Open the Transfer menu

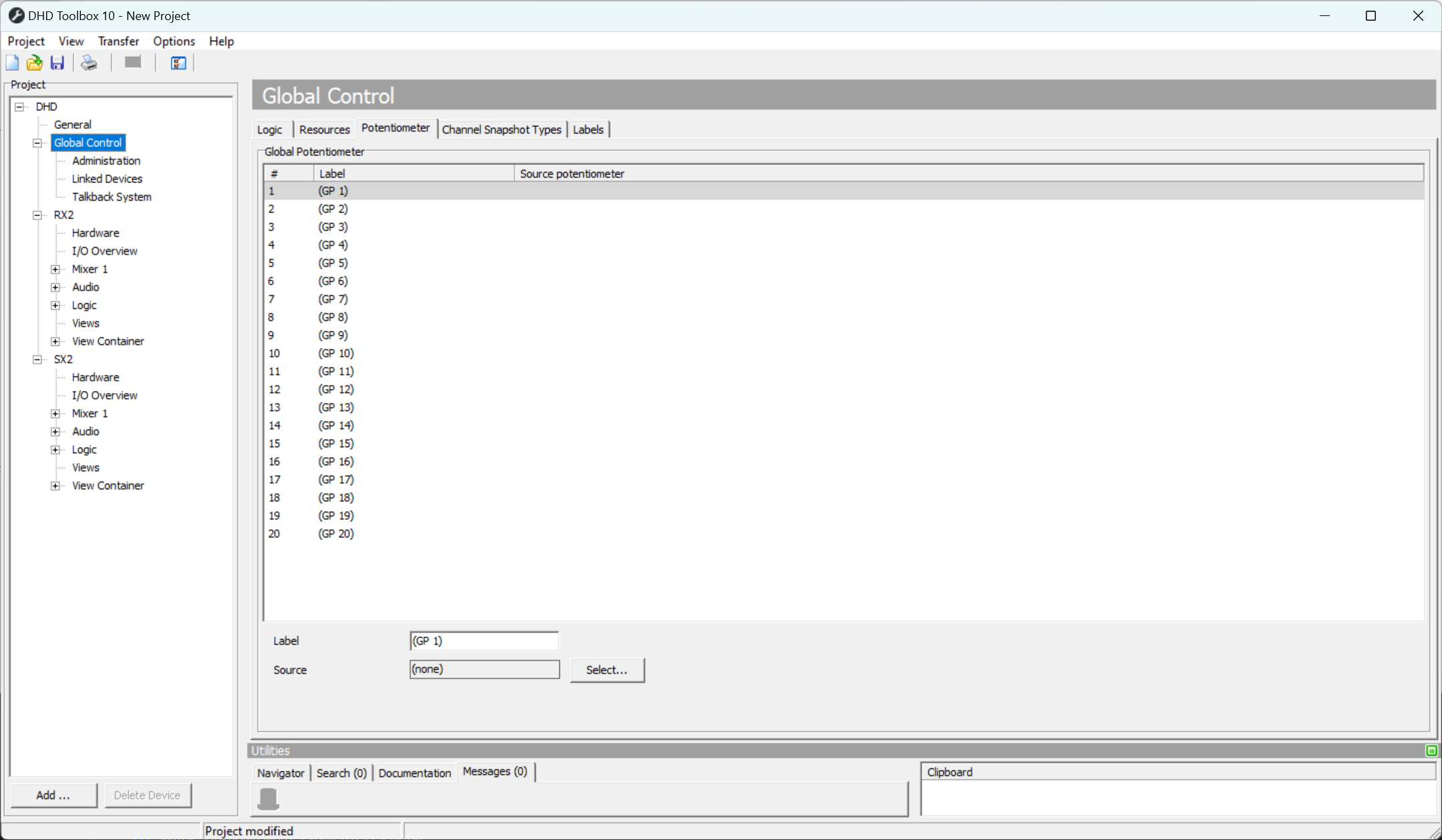click(x=118, y=41)
